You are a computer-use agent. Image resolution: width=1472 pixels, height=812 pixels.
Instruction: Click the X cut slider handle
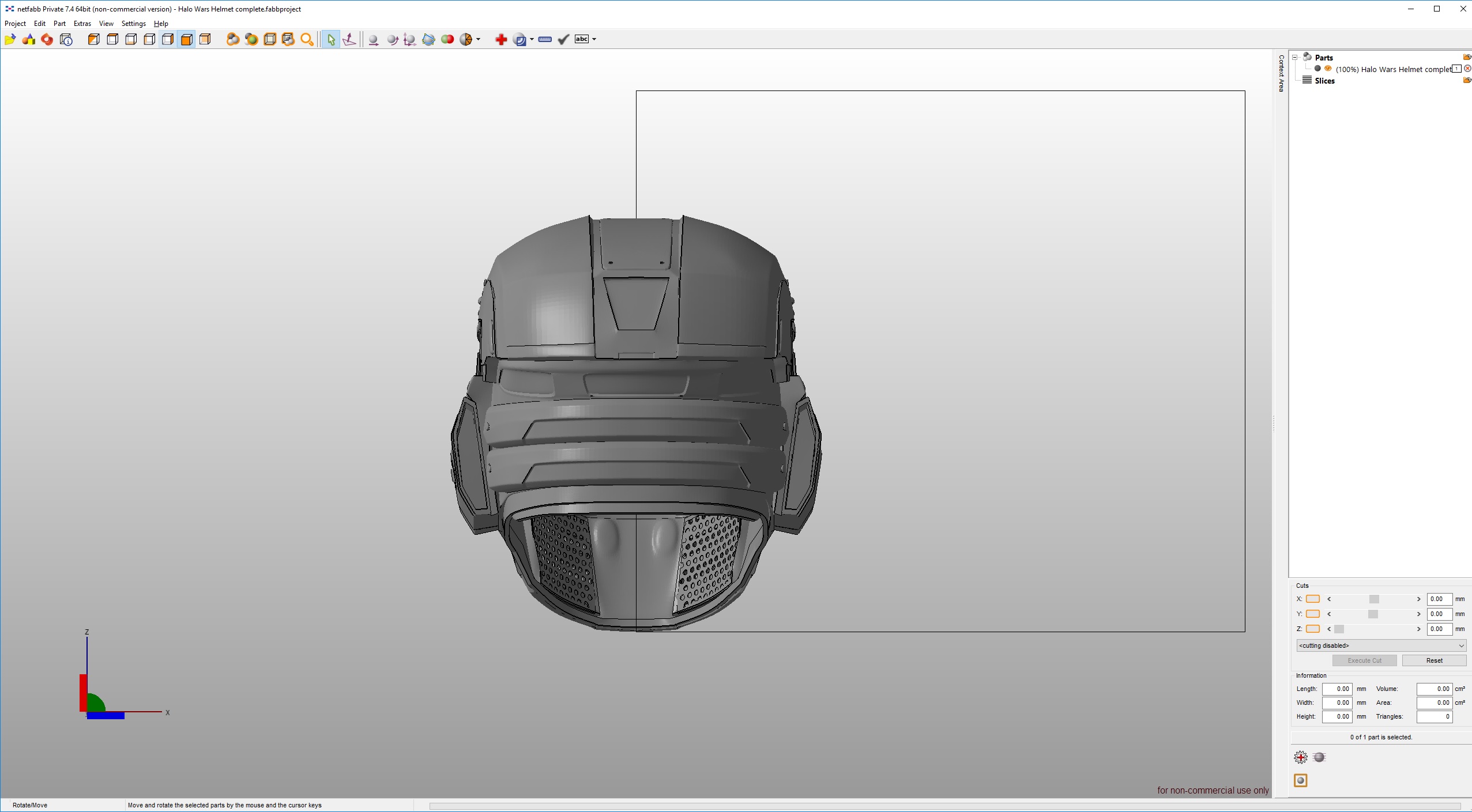[x=1374, y=599]
